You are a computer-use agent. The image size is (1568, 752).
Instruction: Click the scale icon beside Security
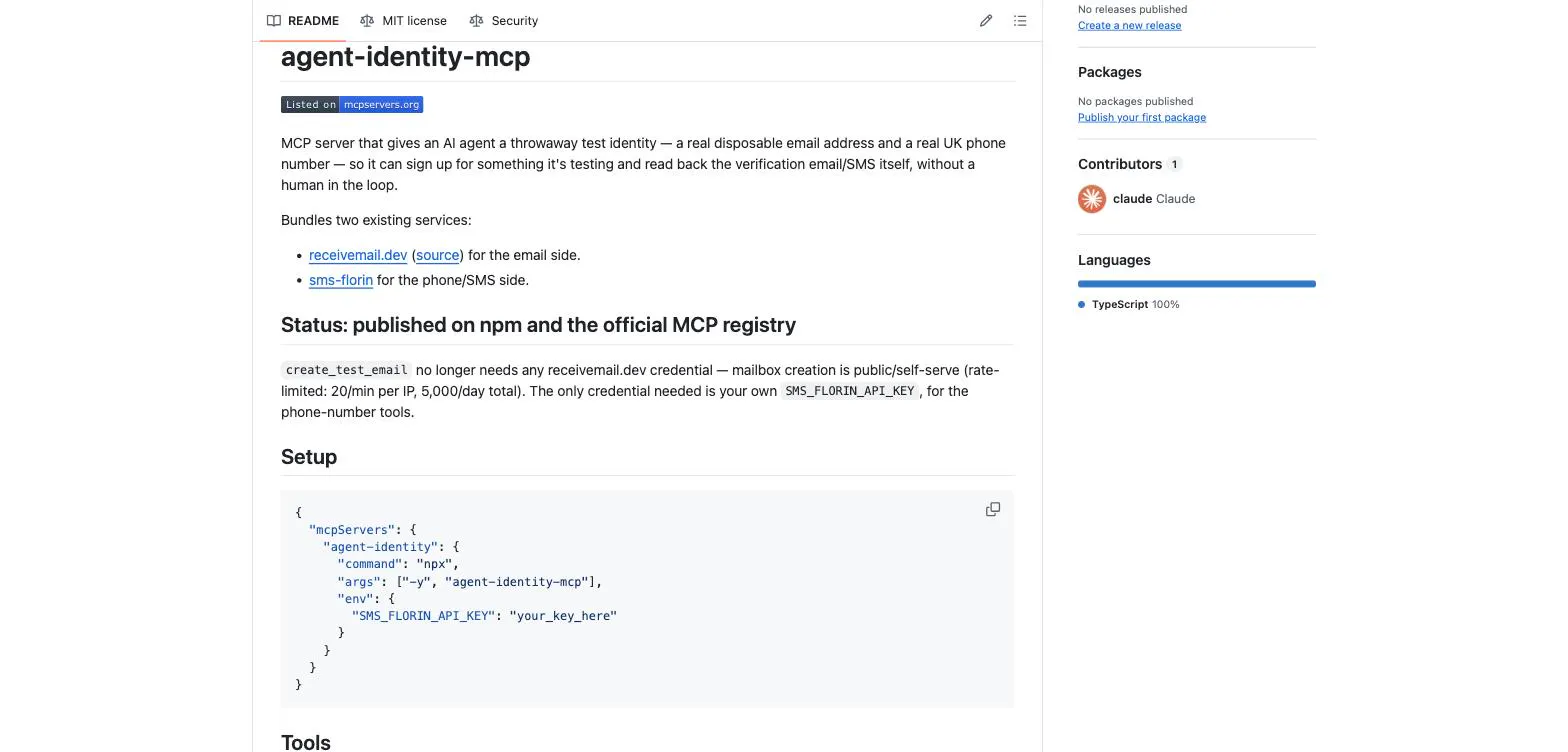[x=476, y=20]
